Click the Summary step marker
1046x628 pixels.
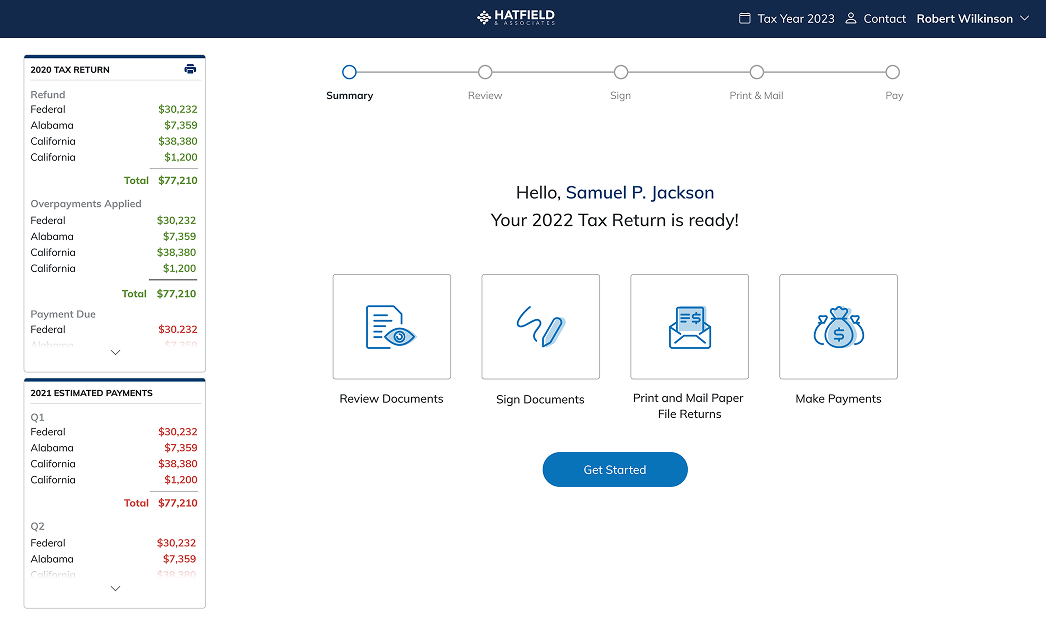[x=349, y=72]
